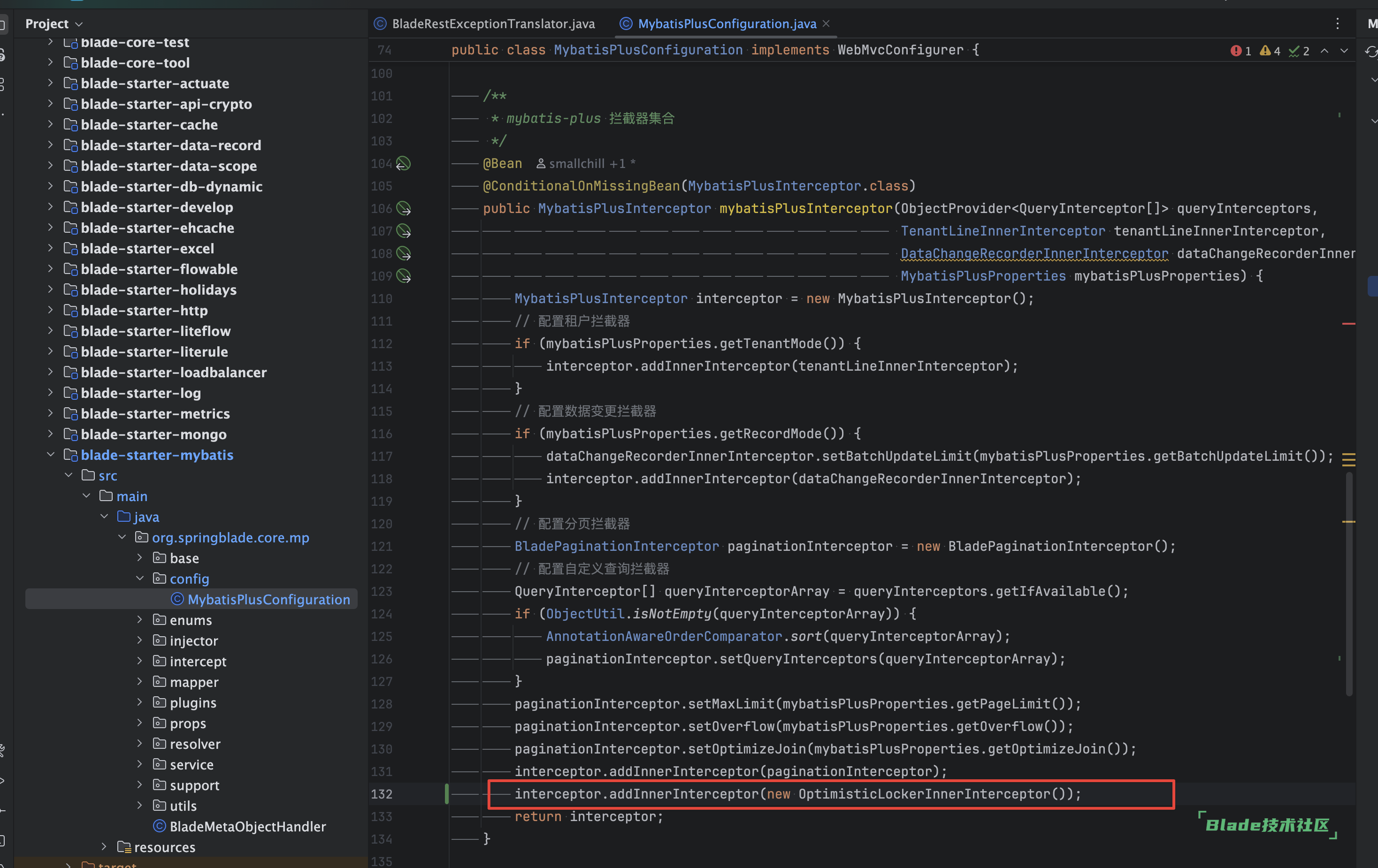Screen dimensions: 1378x868
Task: Go to next highlighted problem arrow
Action: [x=1344, y=51]
